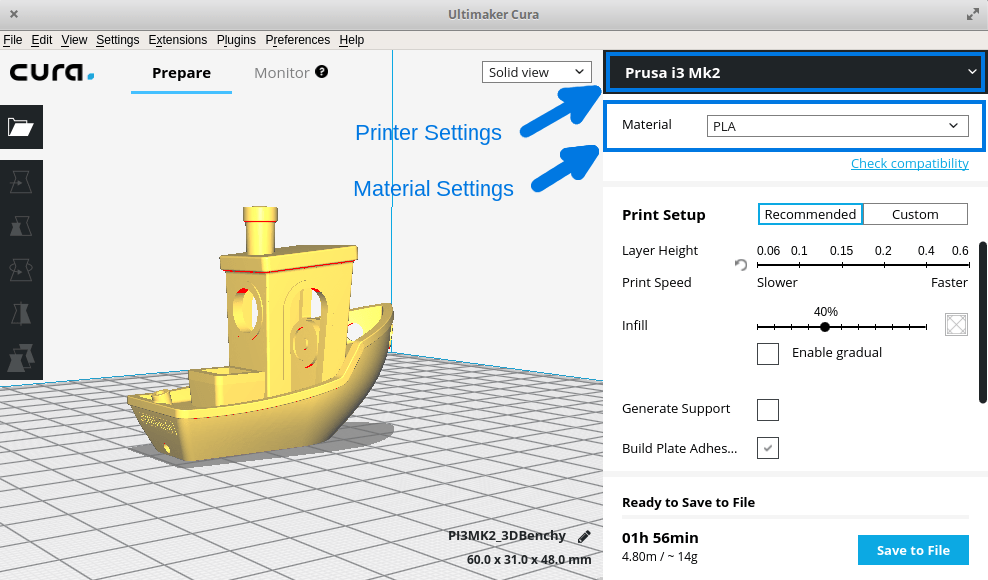Rename PI3MK2_3DBenchy using the pencil icon
Image resolution: width=988 pixels, height=580 pixels.
pos(584,536)
